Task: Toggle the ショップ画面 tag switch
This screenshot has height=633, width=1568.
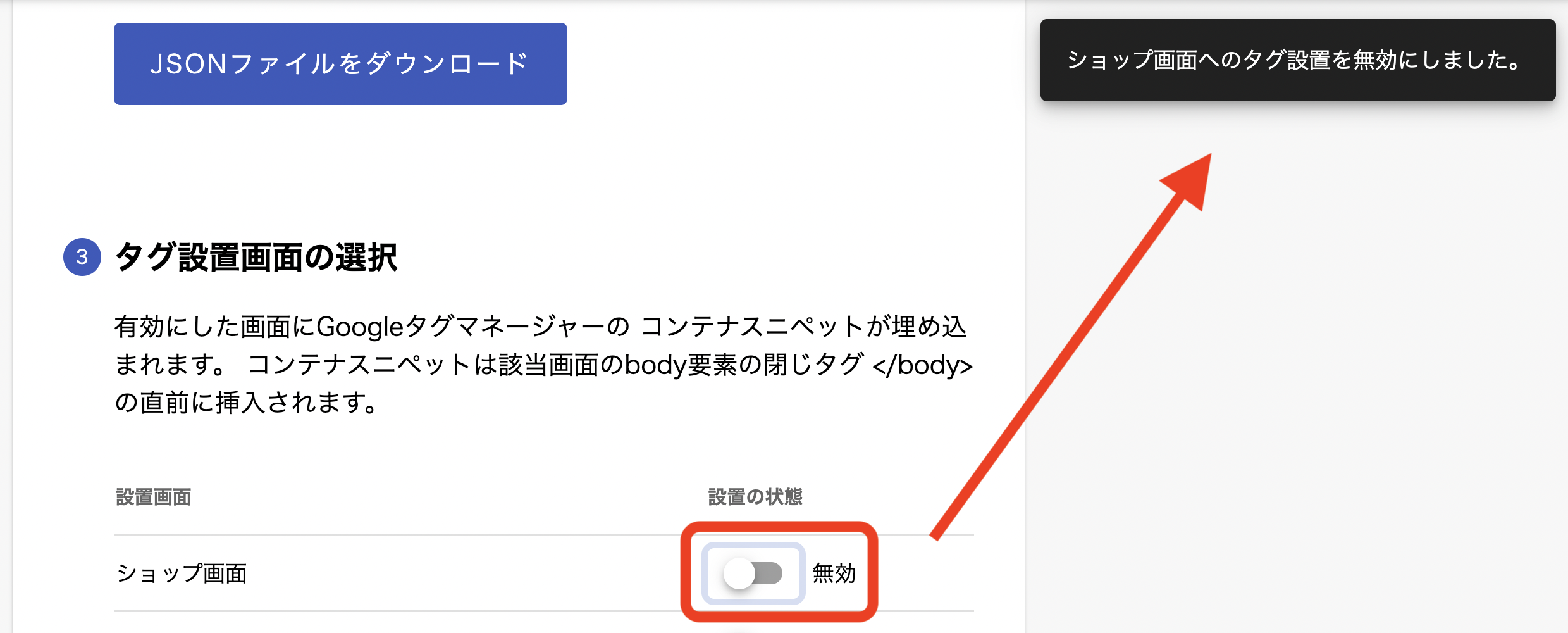Action: [x=753, y=573]
